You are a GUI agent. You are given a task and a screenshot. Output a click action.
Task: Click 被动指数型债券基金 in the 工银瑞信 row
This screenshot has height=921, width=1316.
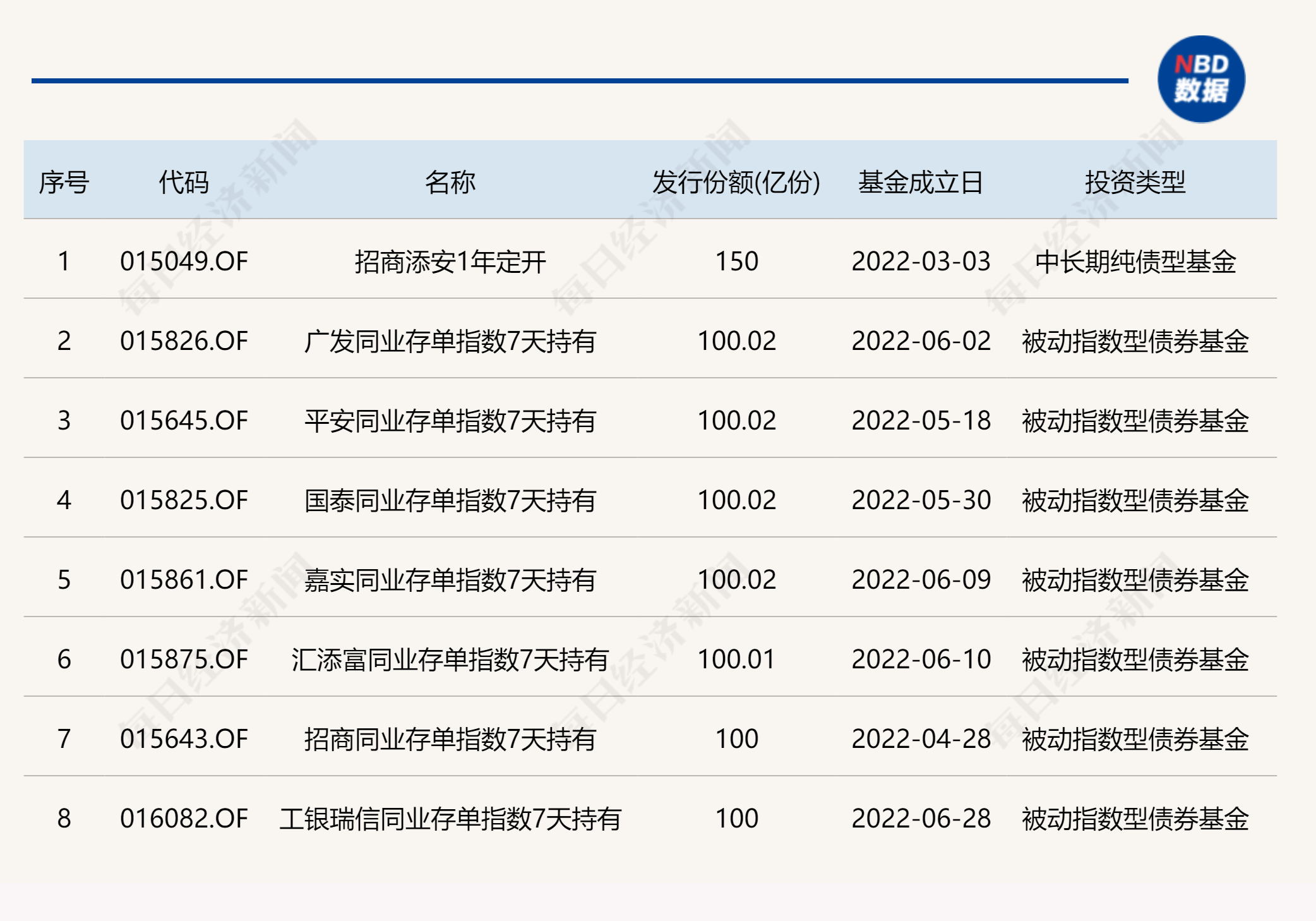click(x=1135, y=819)
